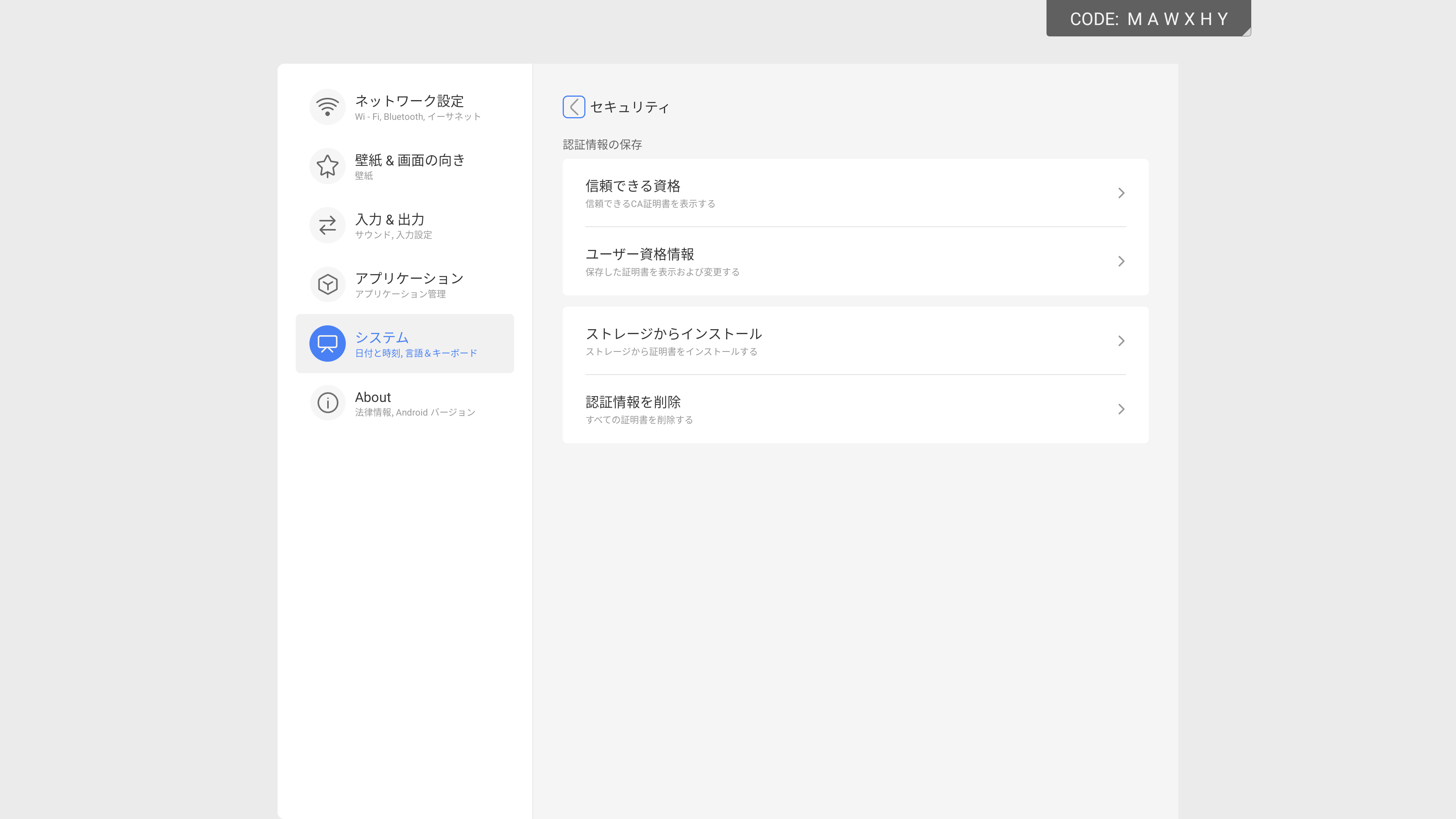Open 認証情報を削除 to clear certificates
Screen dimensions: 1456x819
coord(633,402)
